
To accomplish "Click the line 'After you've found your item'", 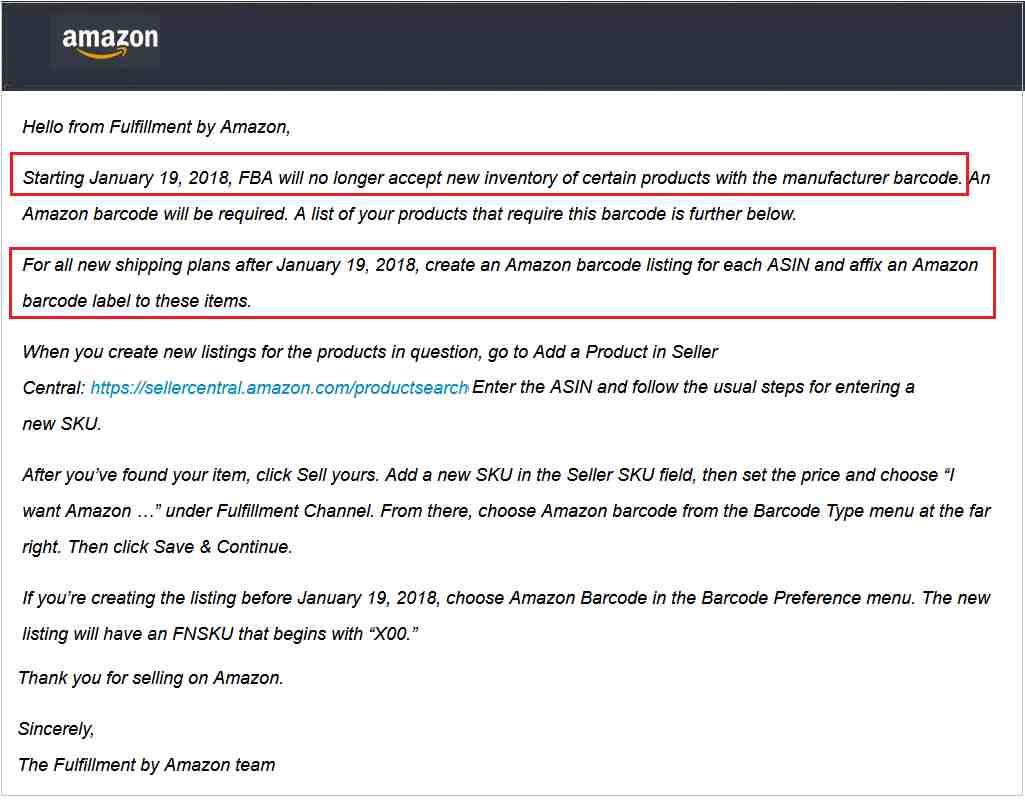I will point(488,475).
